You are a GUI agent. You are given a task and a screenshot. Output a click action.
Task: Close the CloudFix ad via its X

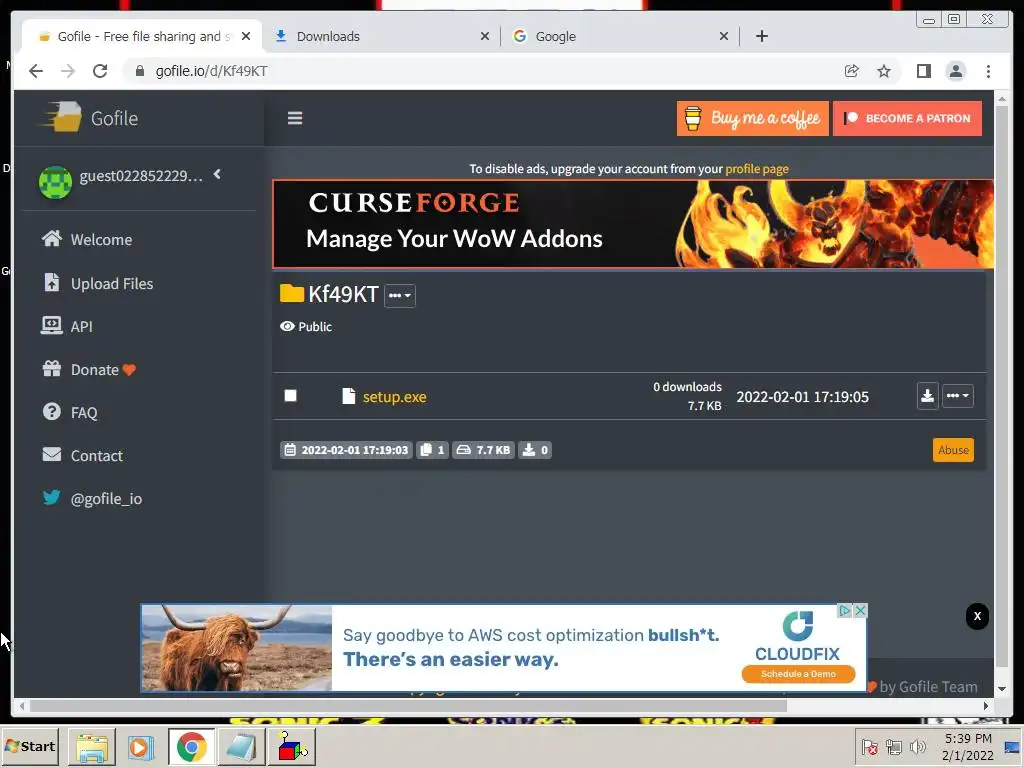861,610
